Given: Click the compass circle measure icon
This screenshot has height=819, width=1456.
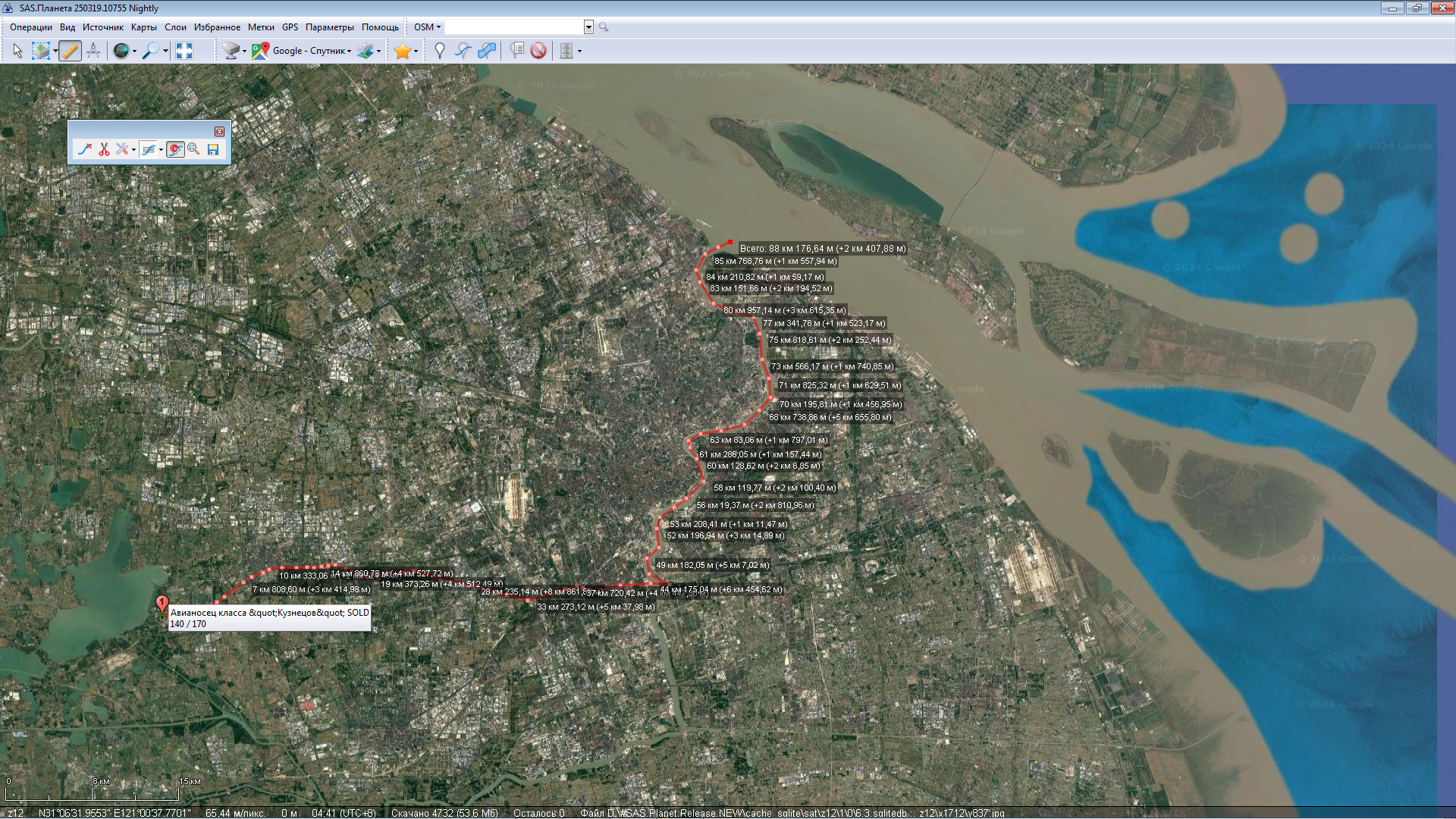Looking at the screenshot, I should (93, 51).
